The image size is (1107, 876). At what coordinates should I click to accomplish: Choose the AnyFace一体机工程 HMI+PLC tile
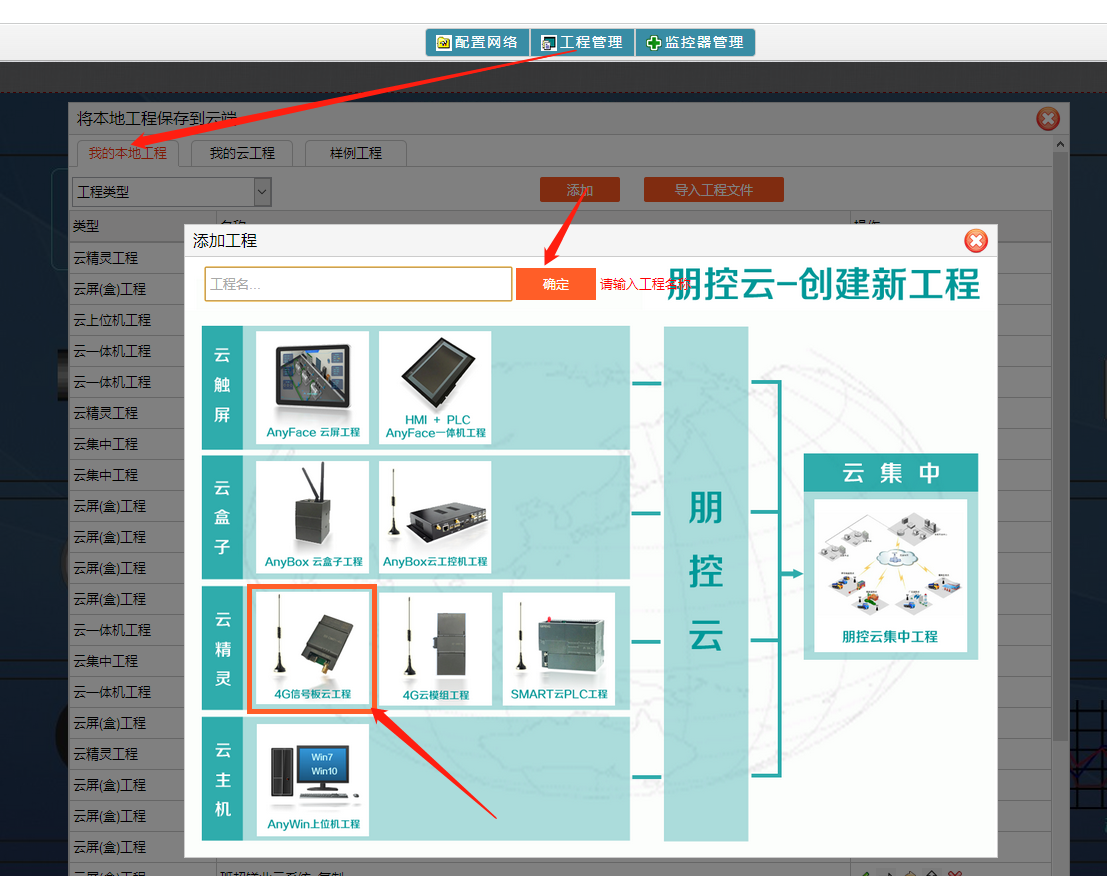point(435,388)
